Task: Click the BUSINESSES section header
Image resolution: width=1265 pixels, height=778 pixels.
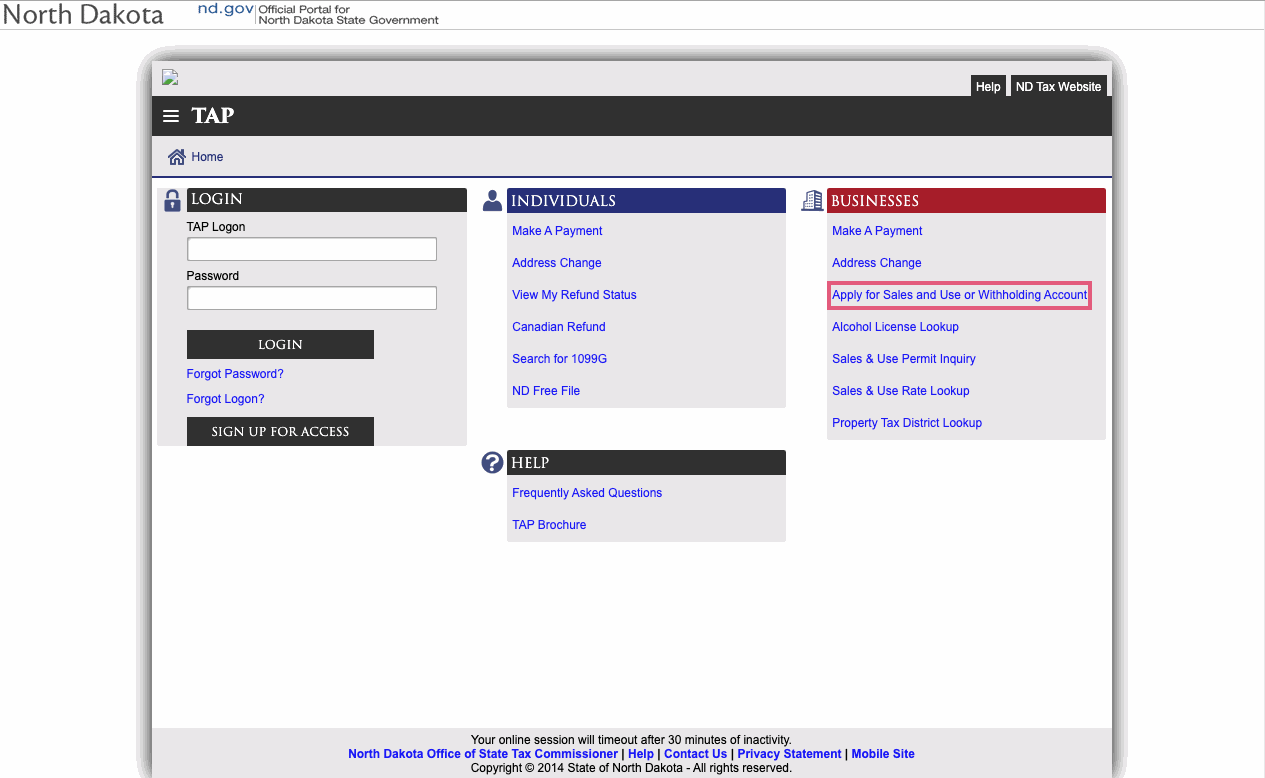Action: tap(966, 201)
